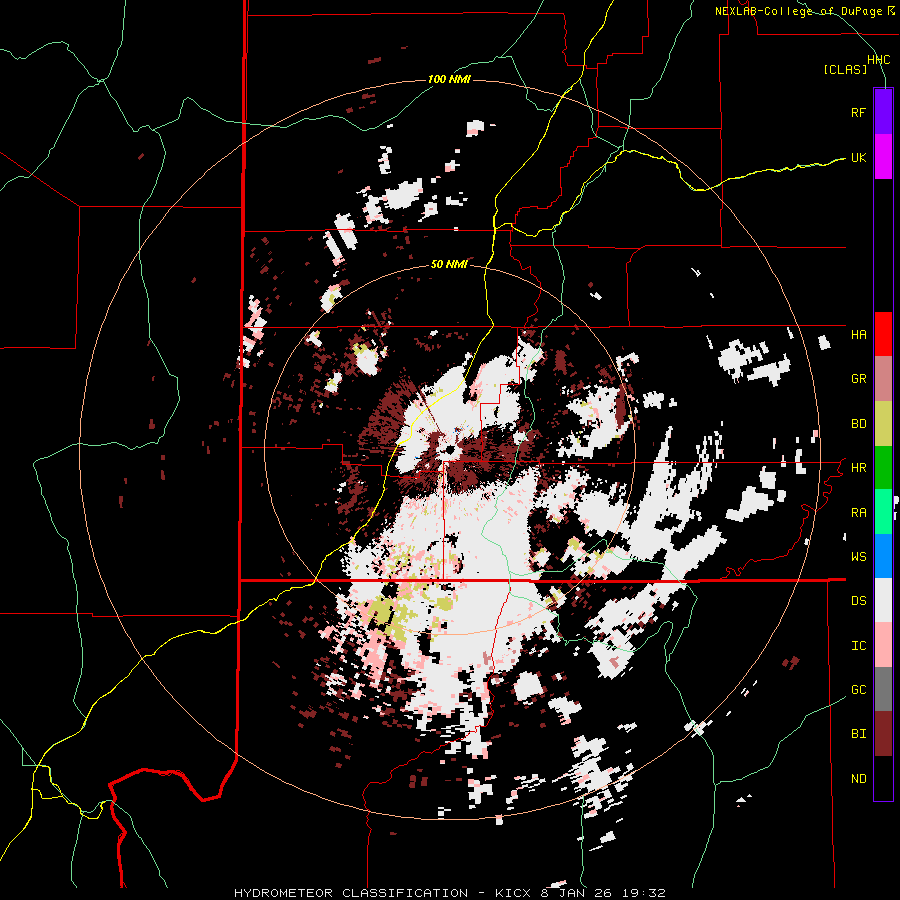Click the 'UK' legend label
The height and width of the screenshot is (900, 900).
click(858, 157)
